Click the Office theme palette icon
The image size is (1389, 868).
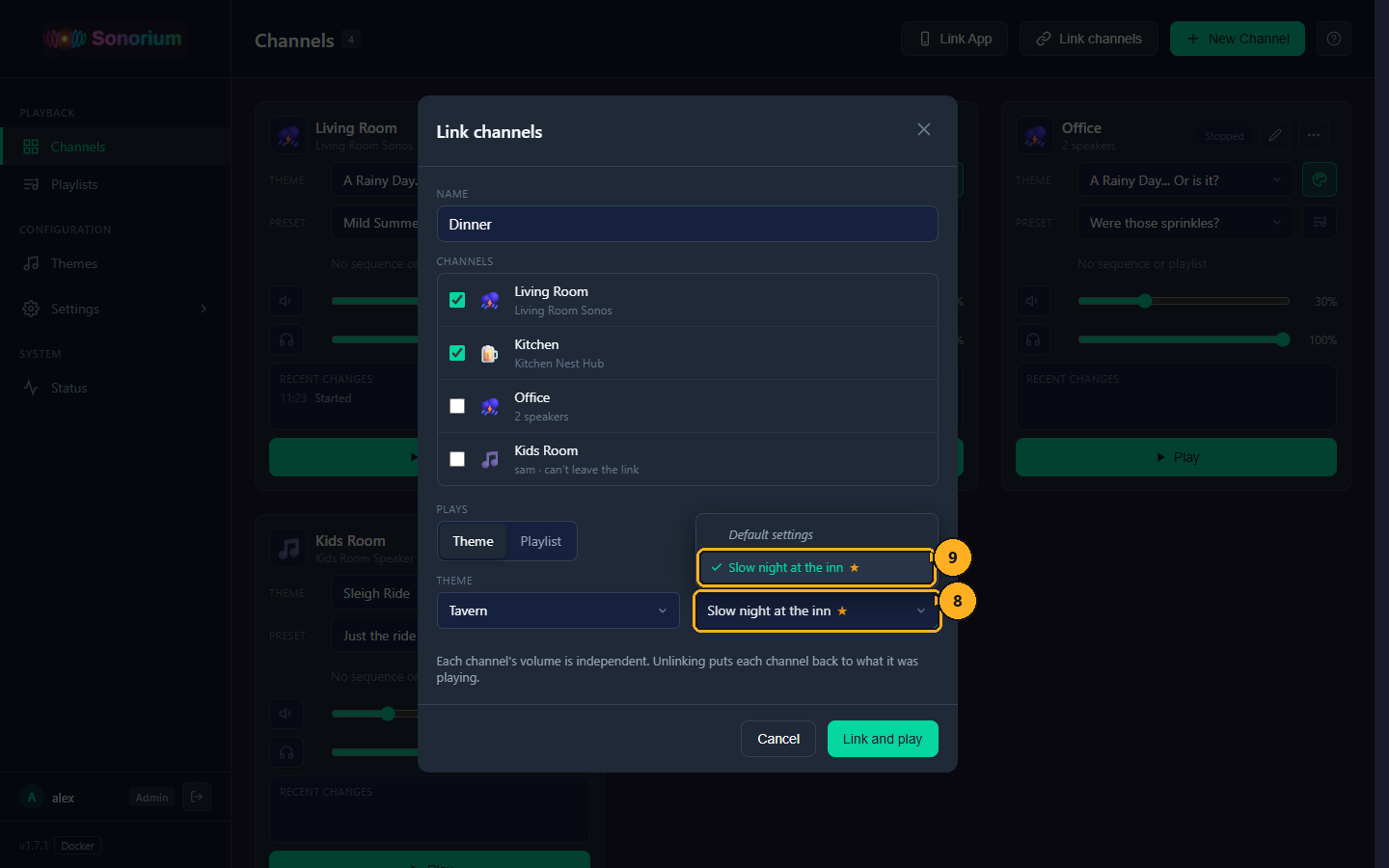(x=1320, y=179)
